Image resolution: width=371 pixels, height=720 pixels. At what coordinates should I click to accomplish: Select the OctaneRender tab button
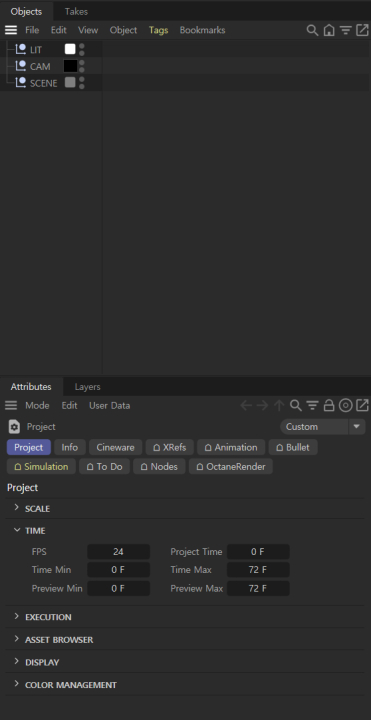[230, 467]
